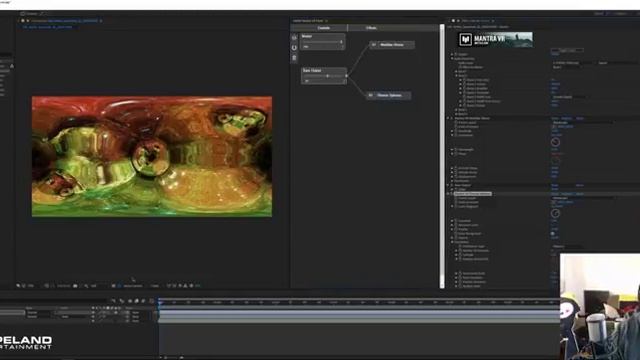
Task: Click the timeline playhead marker
Action: pos(160,302)
